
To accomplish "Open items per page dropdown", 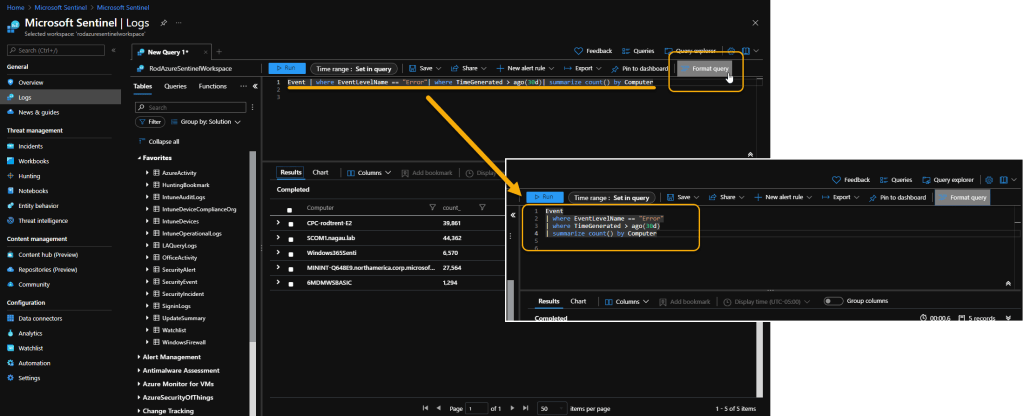I will (552, 408).
